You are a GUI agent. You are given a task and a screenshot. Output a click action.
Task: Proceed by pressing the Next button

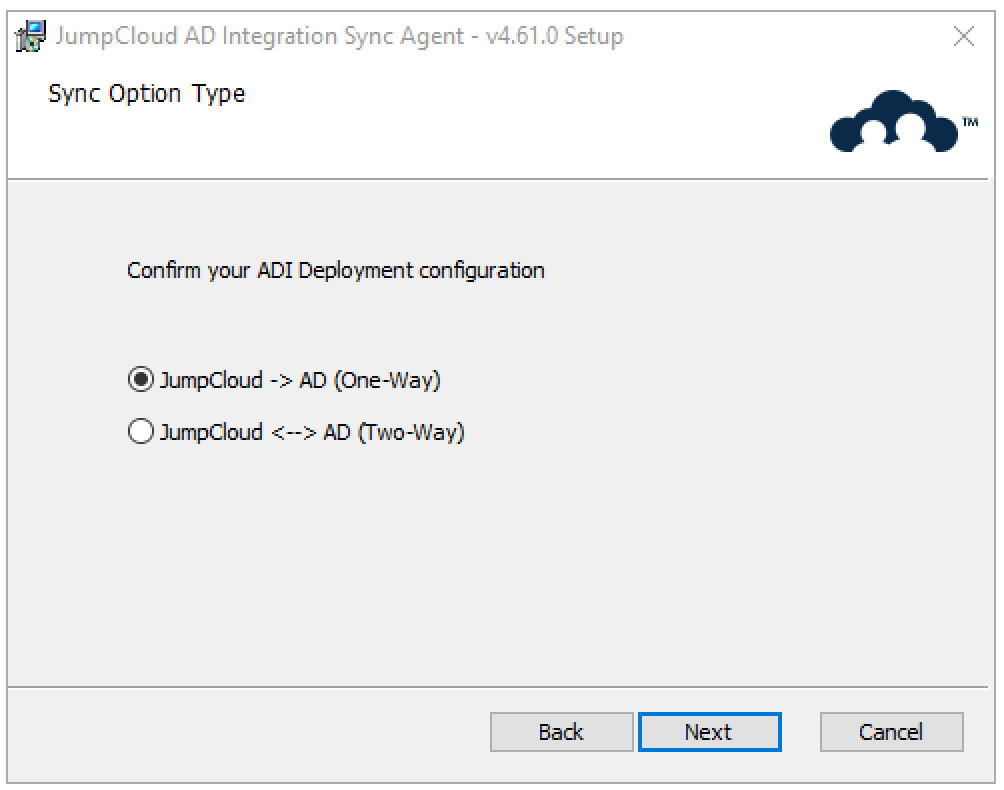709,732
